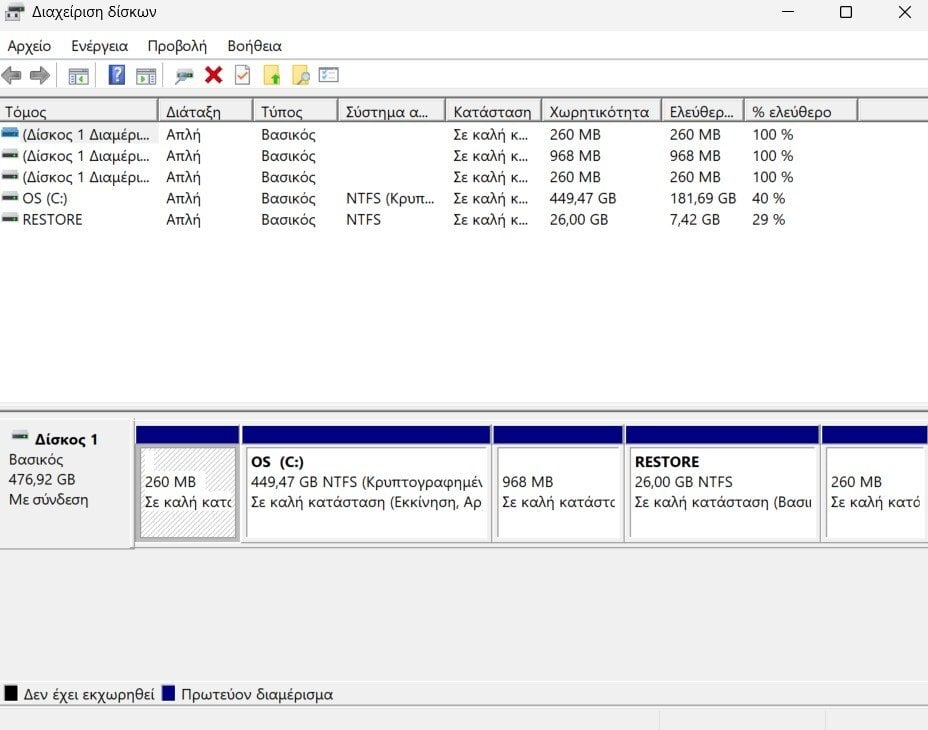Toggle the Show/Hide Console Tree toolbar icon

(78, 76)
